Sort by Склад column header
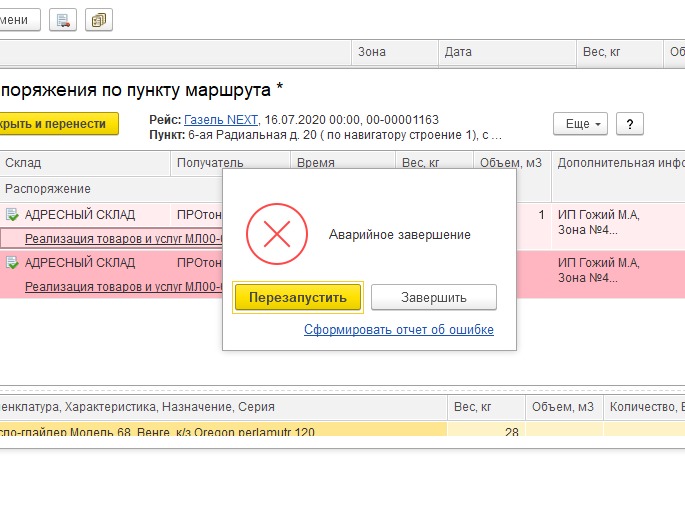The image size is (685, 505). pyautogui.click(x=23, y=163)
